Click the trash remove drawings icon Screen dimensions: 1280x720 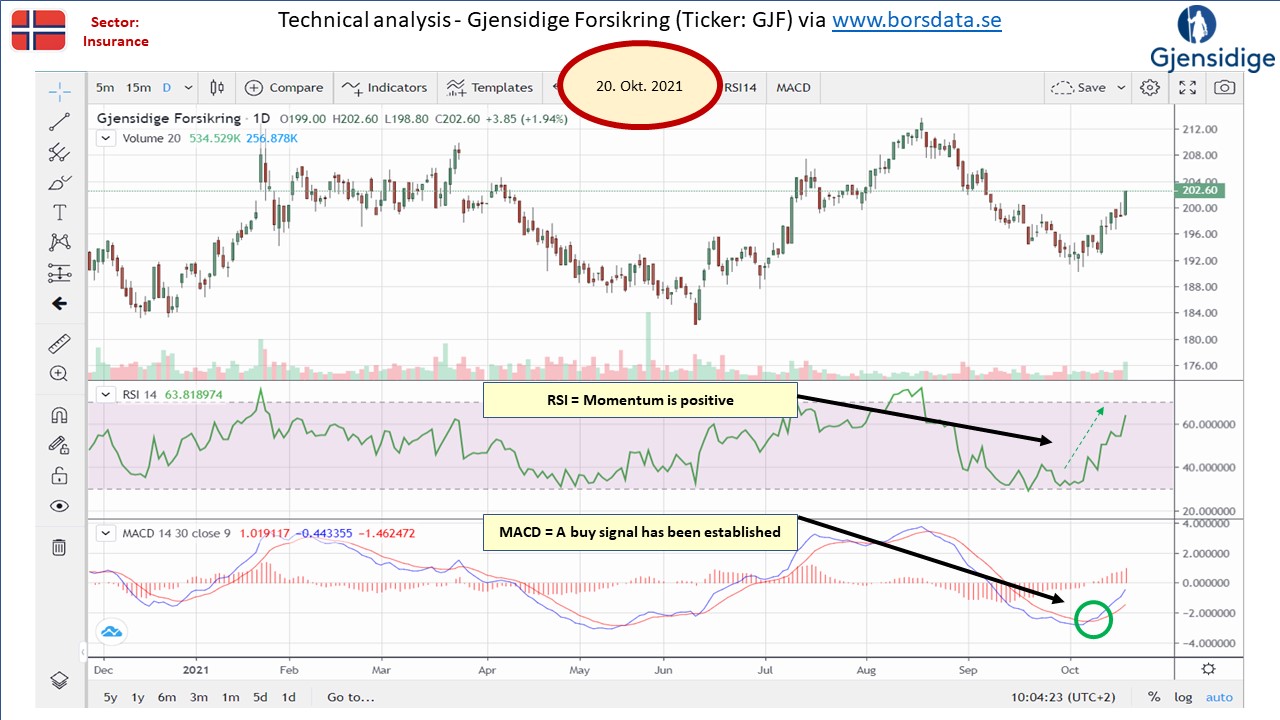click(59, 546)
